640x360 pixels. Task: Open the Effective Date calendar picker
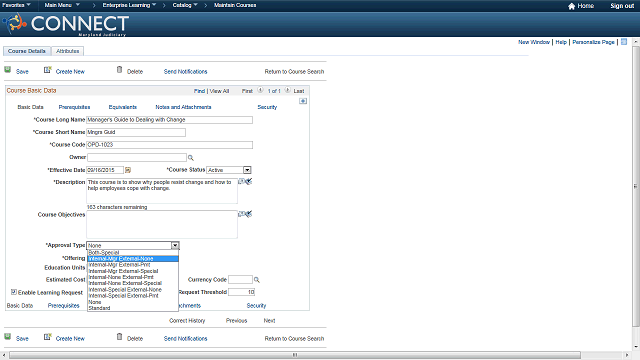pyautogui.click(x=128, y=170)
